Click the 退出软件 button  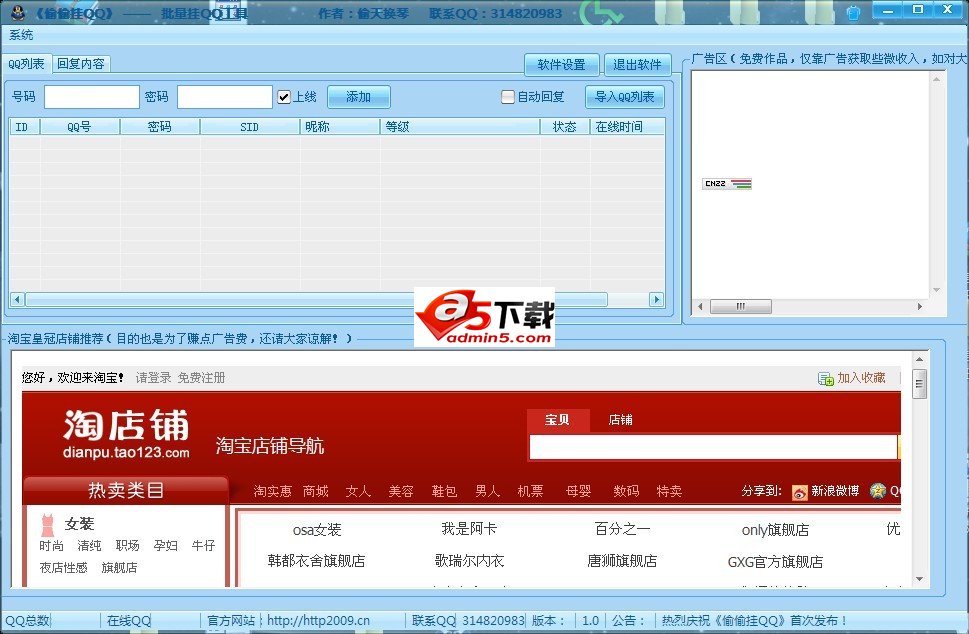[x=637, y=65]
